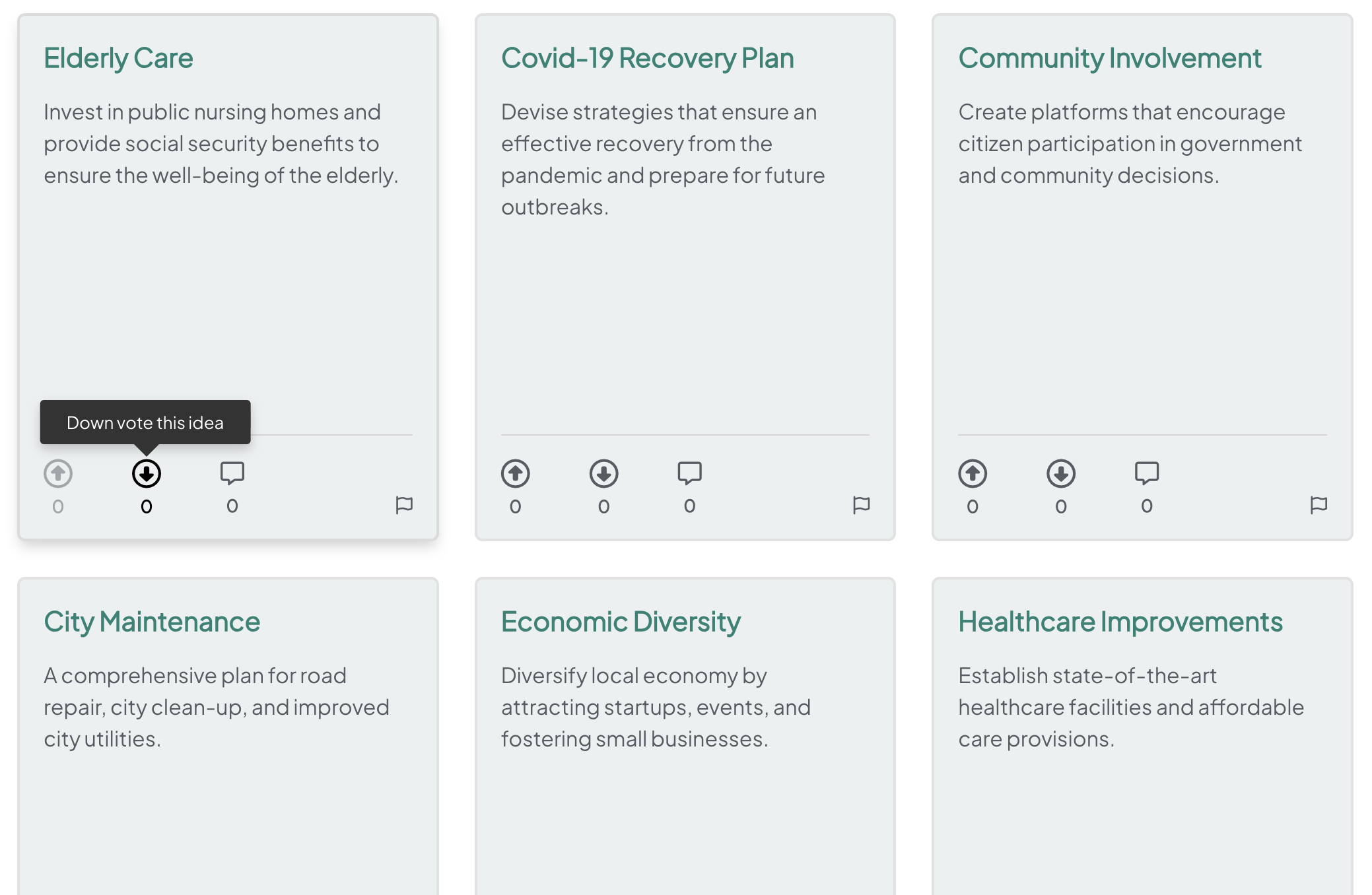Open the Economic Diversity idea title
1372x895 pixels.
(621, 622)
